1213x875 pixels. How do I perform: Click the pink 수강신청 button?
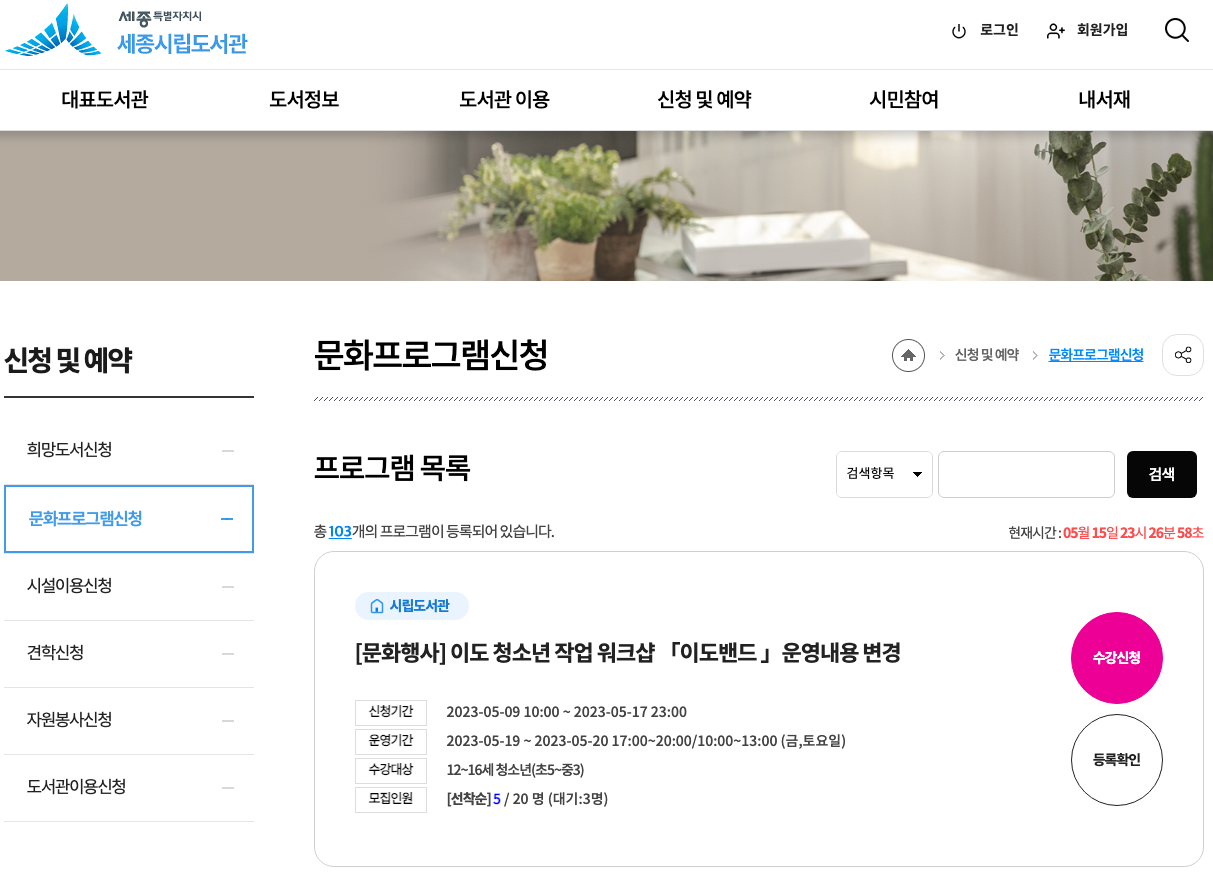(x=1117, y=658)
